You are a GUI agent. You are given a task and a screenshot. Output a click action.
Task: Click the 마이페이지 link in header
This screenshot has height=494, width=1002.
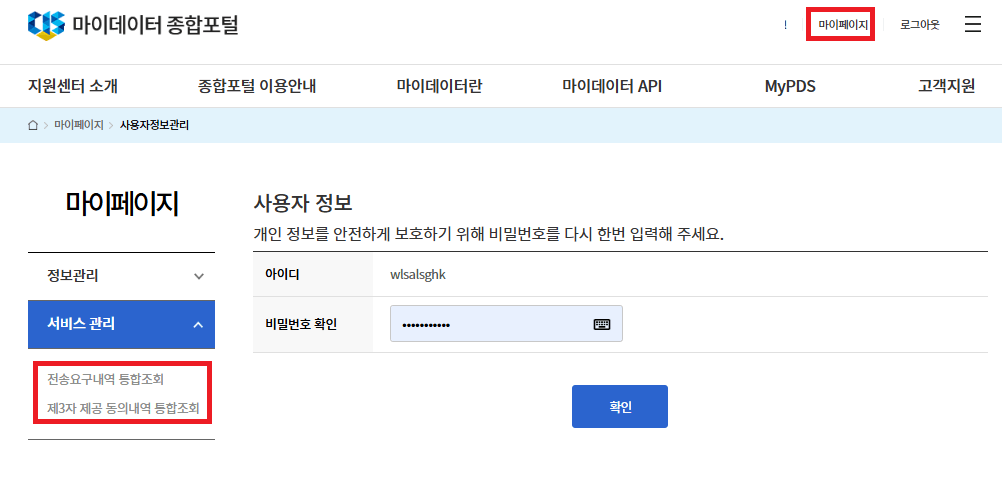[x=843, y=26]
